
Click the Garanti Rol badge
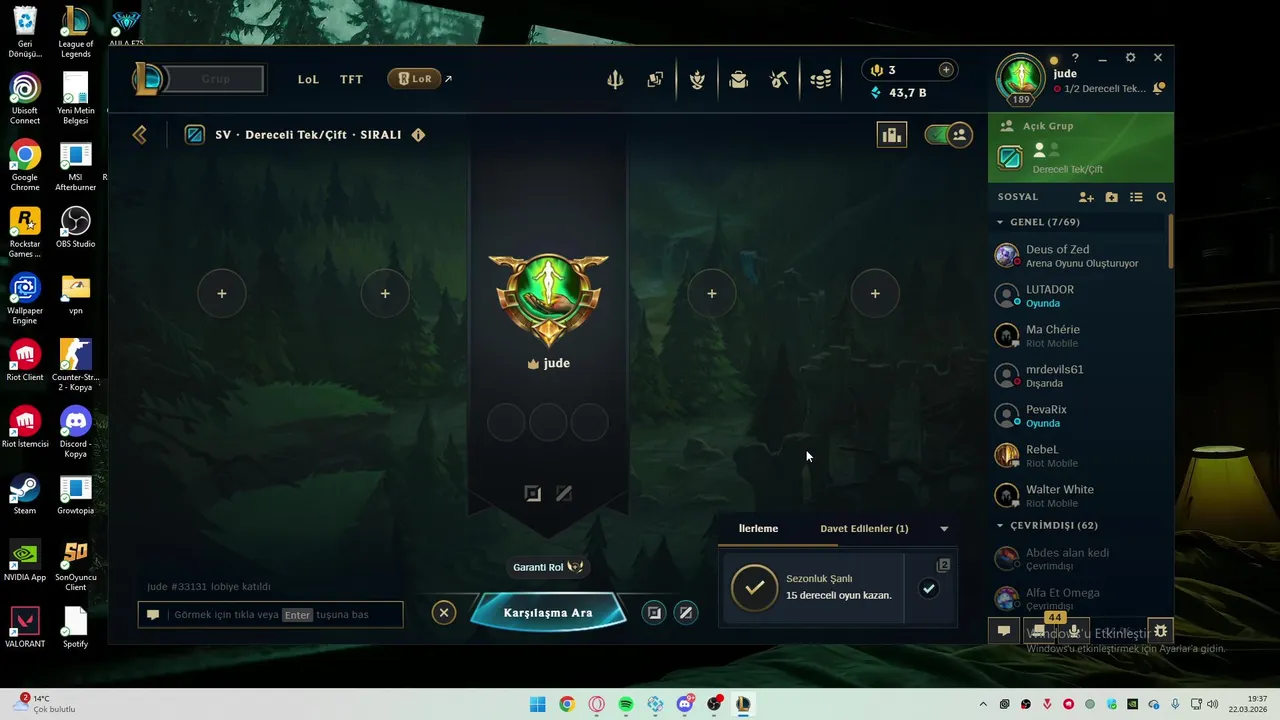click(548, 567)
